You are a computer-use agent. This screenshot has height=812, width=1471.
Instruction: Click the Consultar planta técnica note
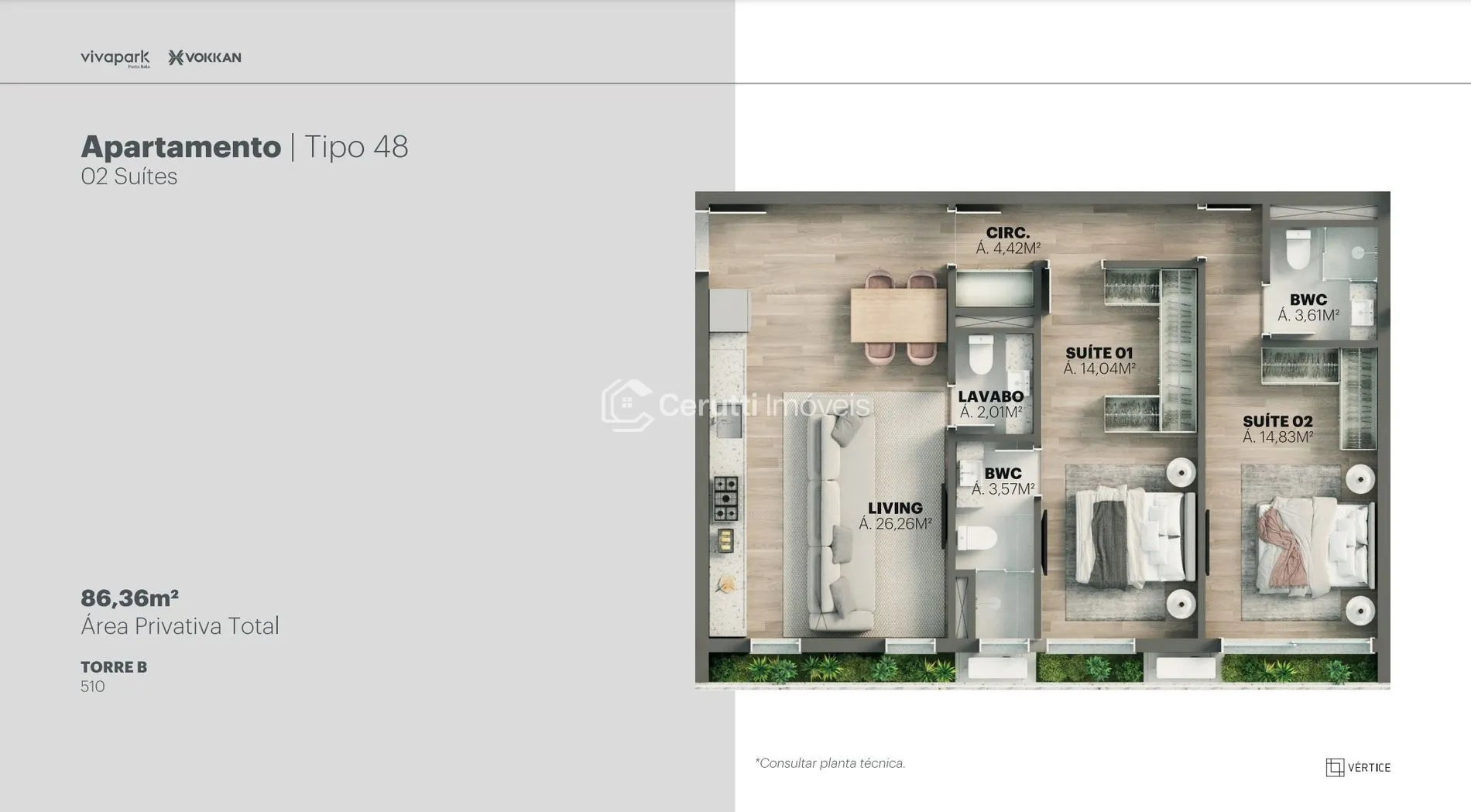830,763
